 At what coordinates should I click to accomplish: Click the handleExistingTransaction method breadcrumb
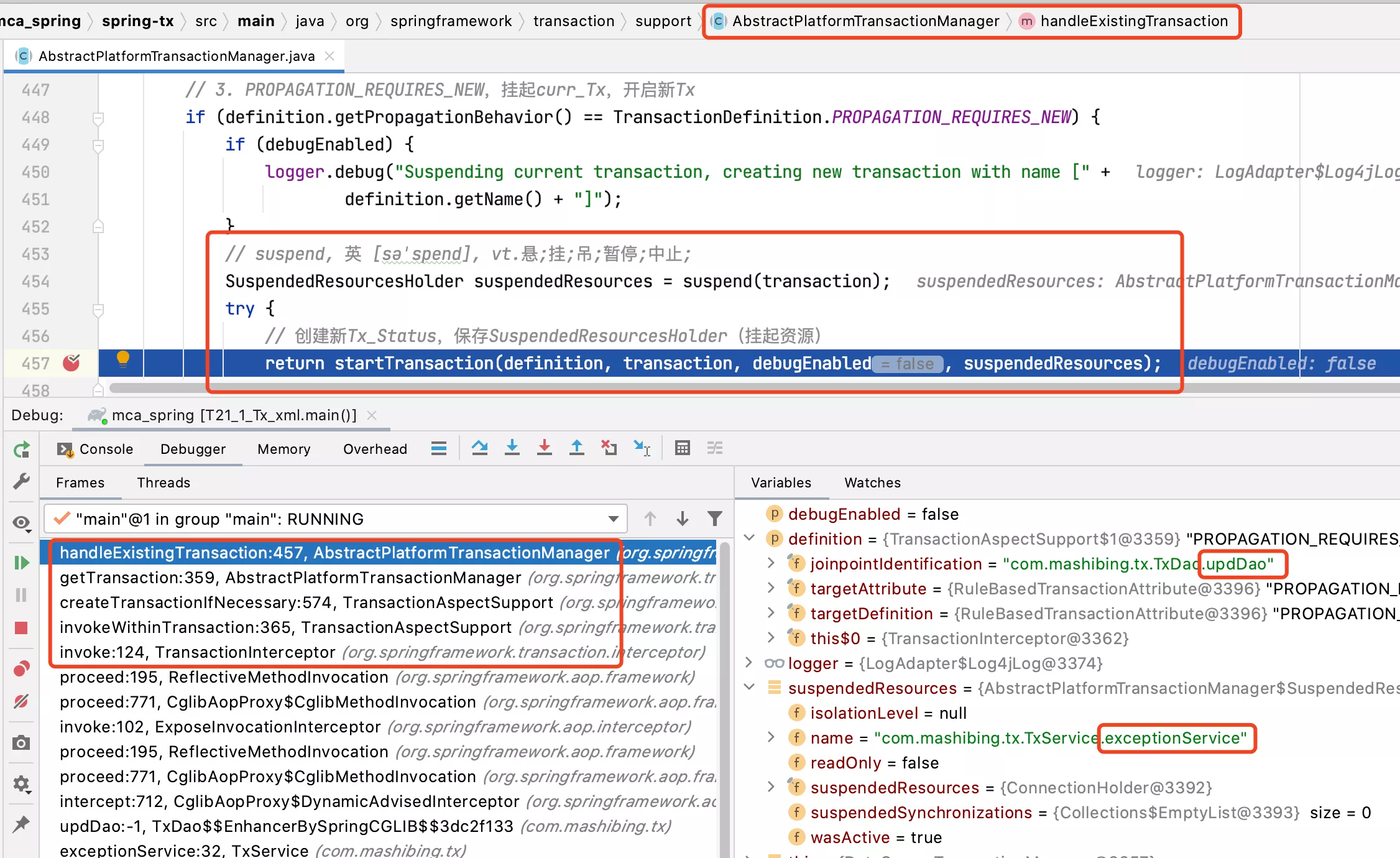[1124, 21]
